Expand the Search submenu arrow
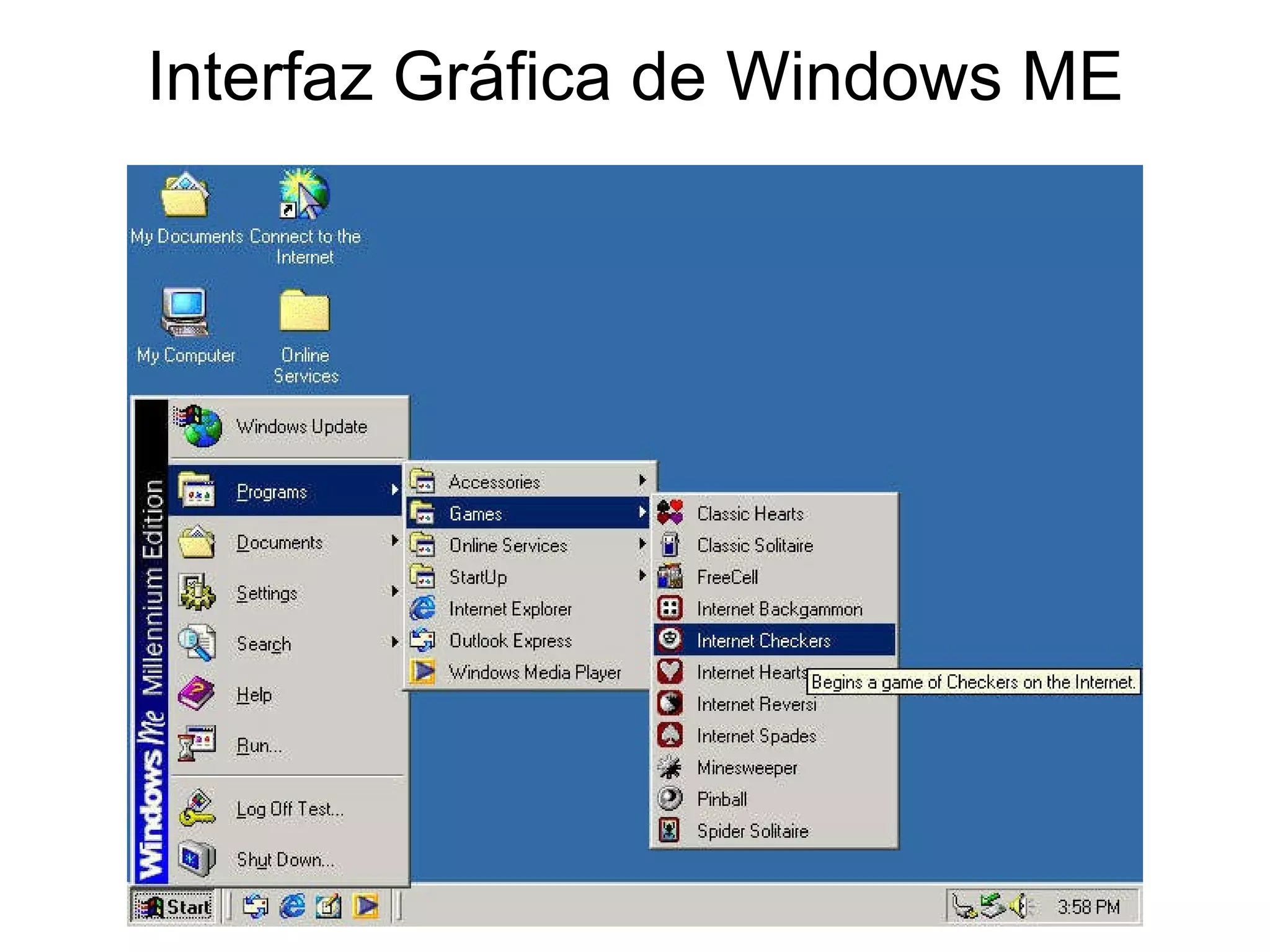Image resolution: width=1270 pixels, height=952 pixels. click(394, 642)
